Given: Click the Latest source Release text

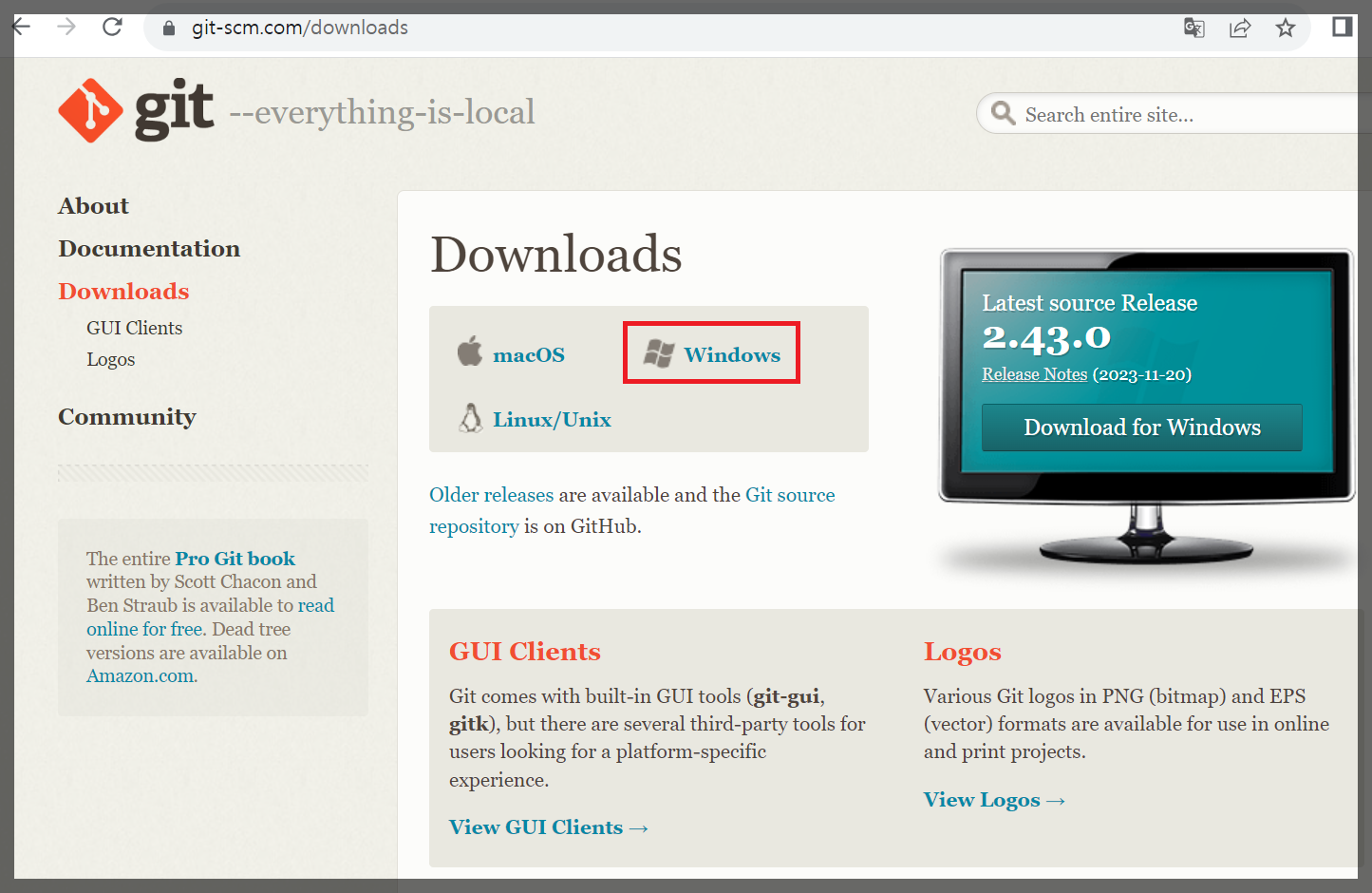Looking at the screenshot, I should tap(1089, 303).
